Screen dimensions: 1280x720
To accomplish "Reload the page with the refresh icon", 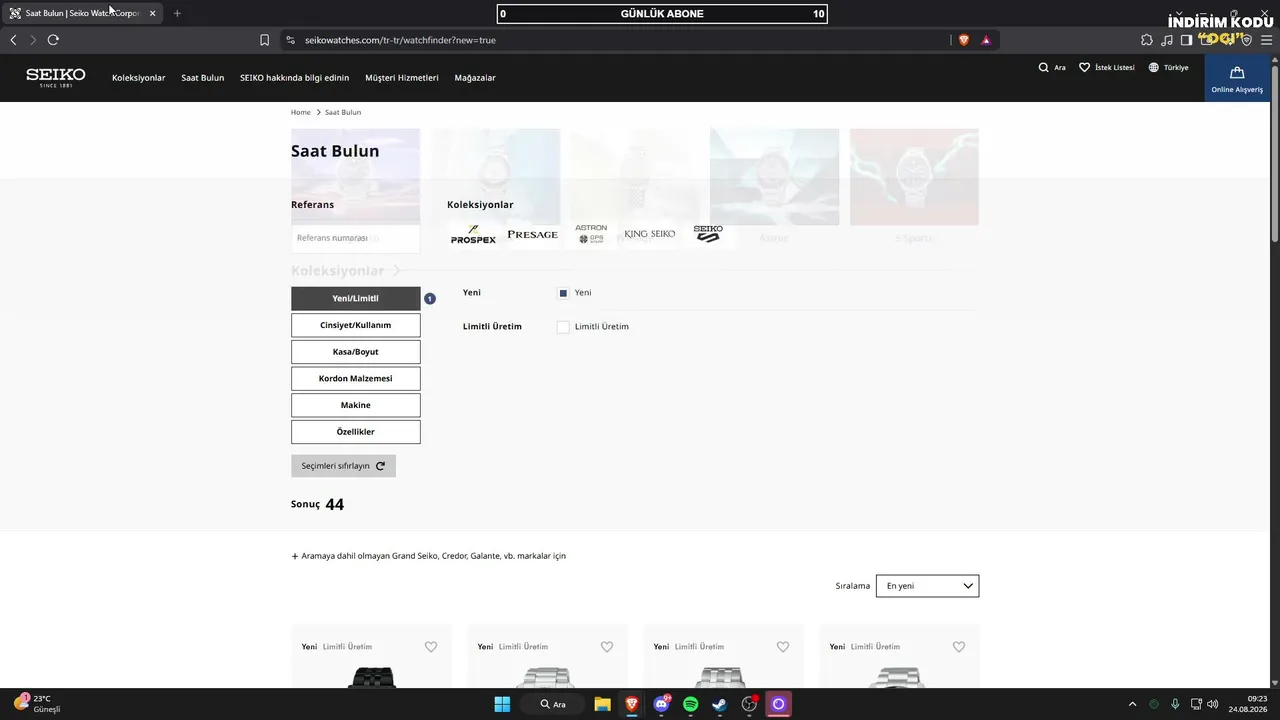I will [x=53, y=40].
